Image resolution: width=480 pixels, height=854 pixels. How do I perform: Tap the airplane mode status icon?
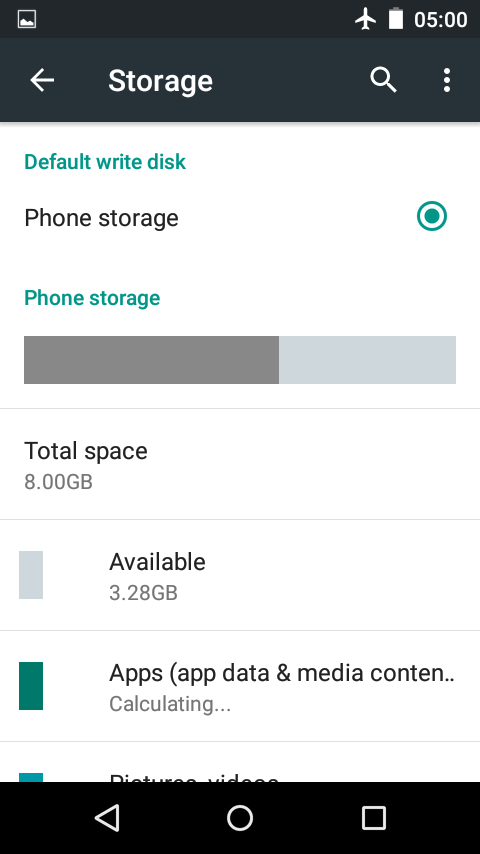click(366, 20)
